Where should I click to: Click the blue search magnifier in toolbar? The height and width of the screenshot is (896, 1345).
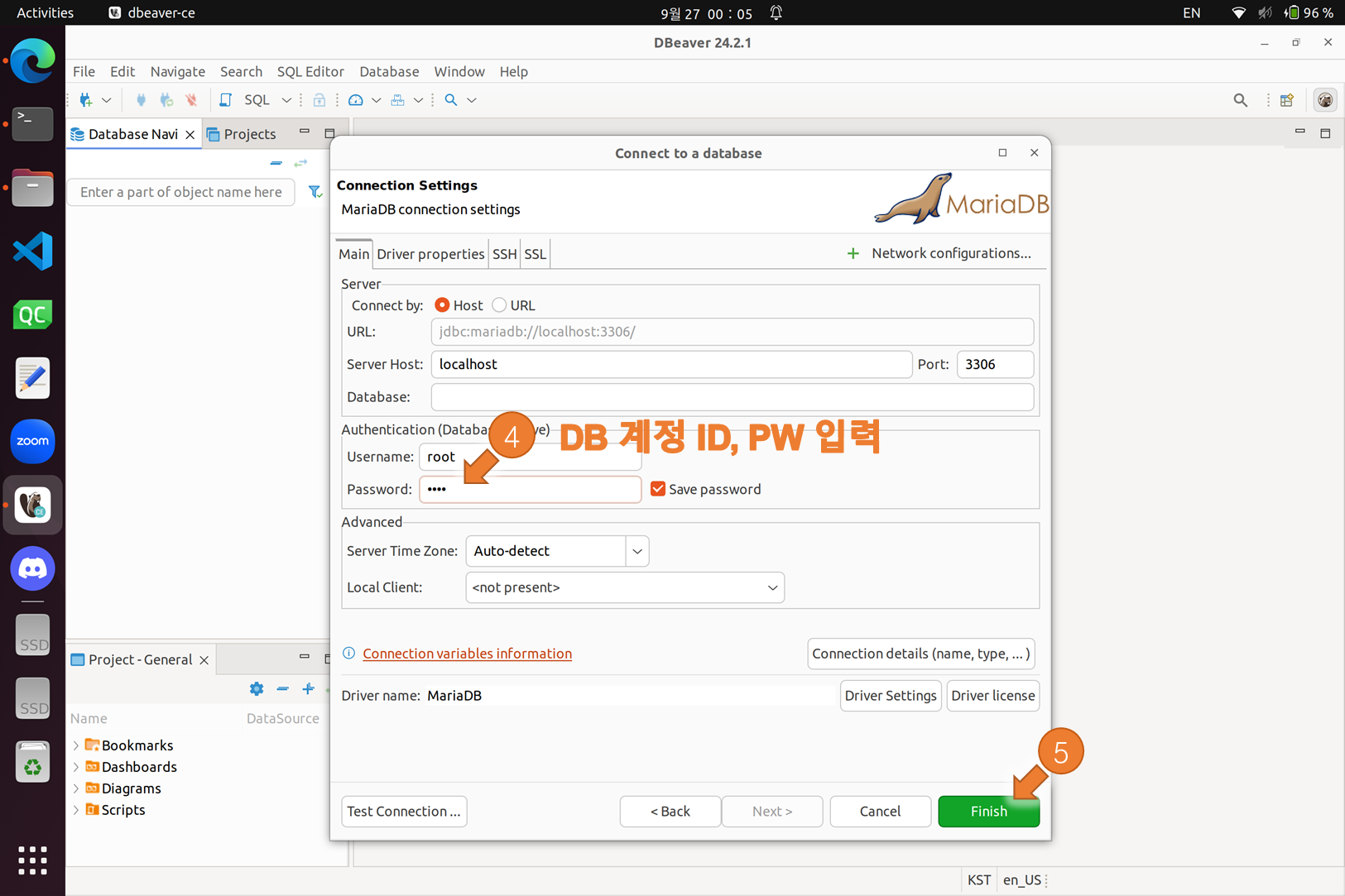451,100
